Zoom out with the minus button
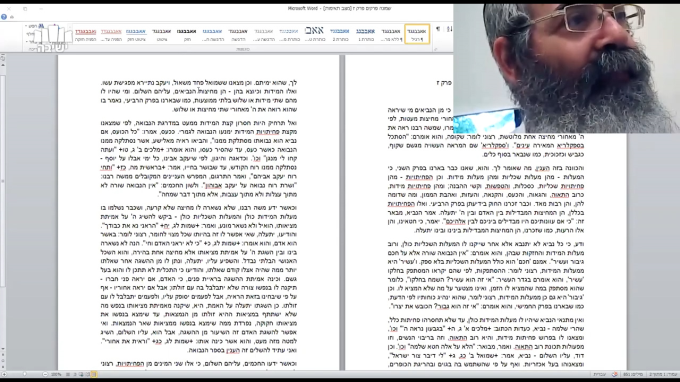 [x=45, y=374]
